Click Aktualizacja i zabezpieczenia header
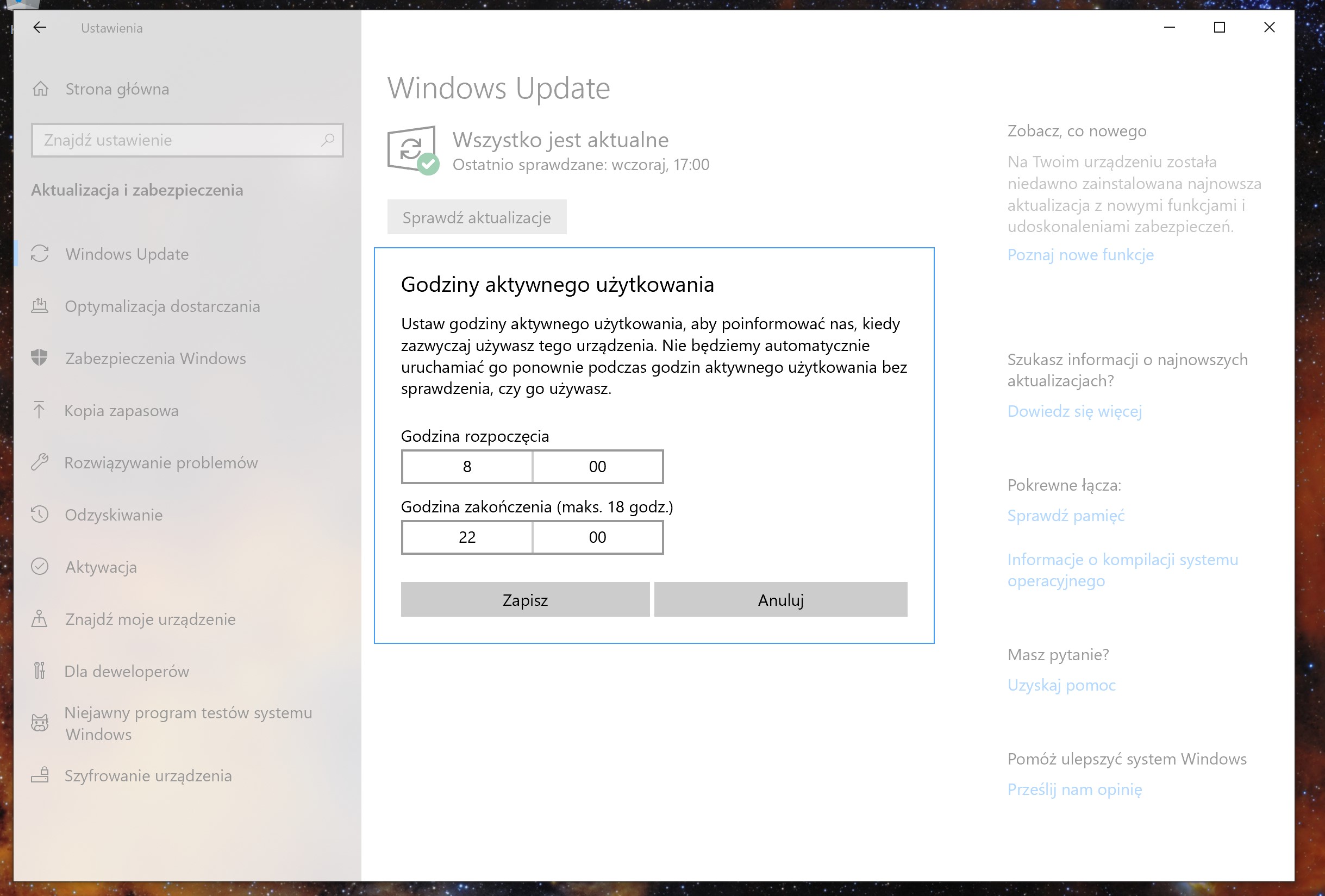Viewport: 1325px width, 896px height. pos(137,190)
